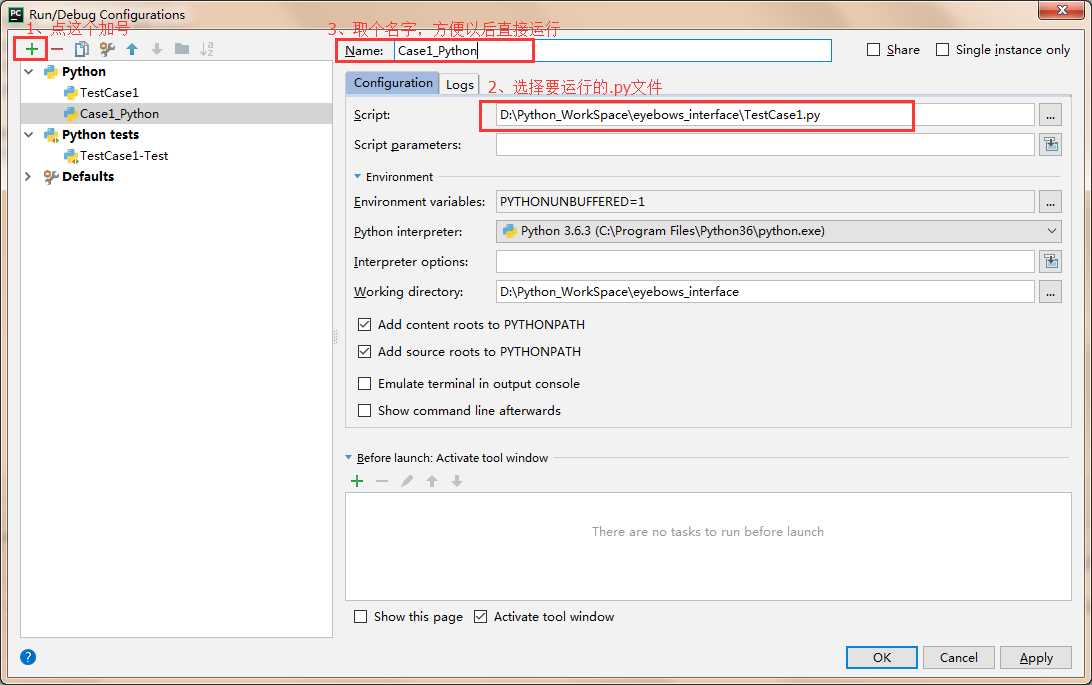Collapse the Environment section

point(358,177)
